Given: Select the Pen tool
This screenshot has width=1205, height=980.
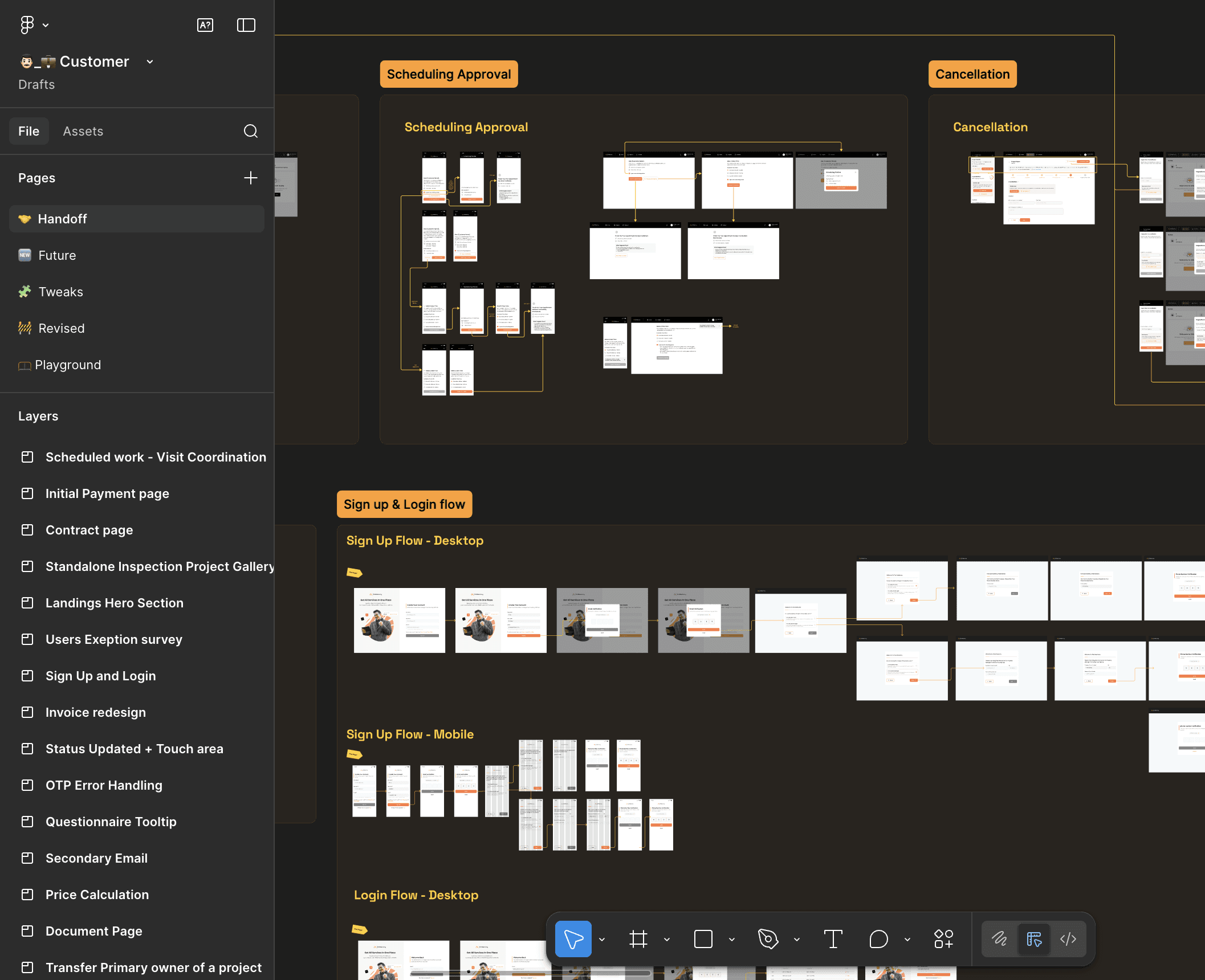Looking at the screenshot, I should (768, 939).
